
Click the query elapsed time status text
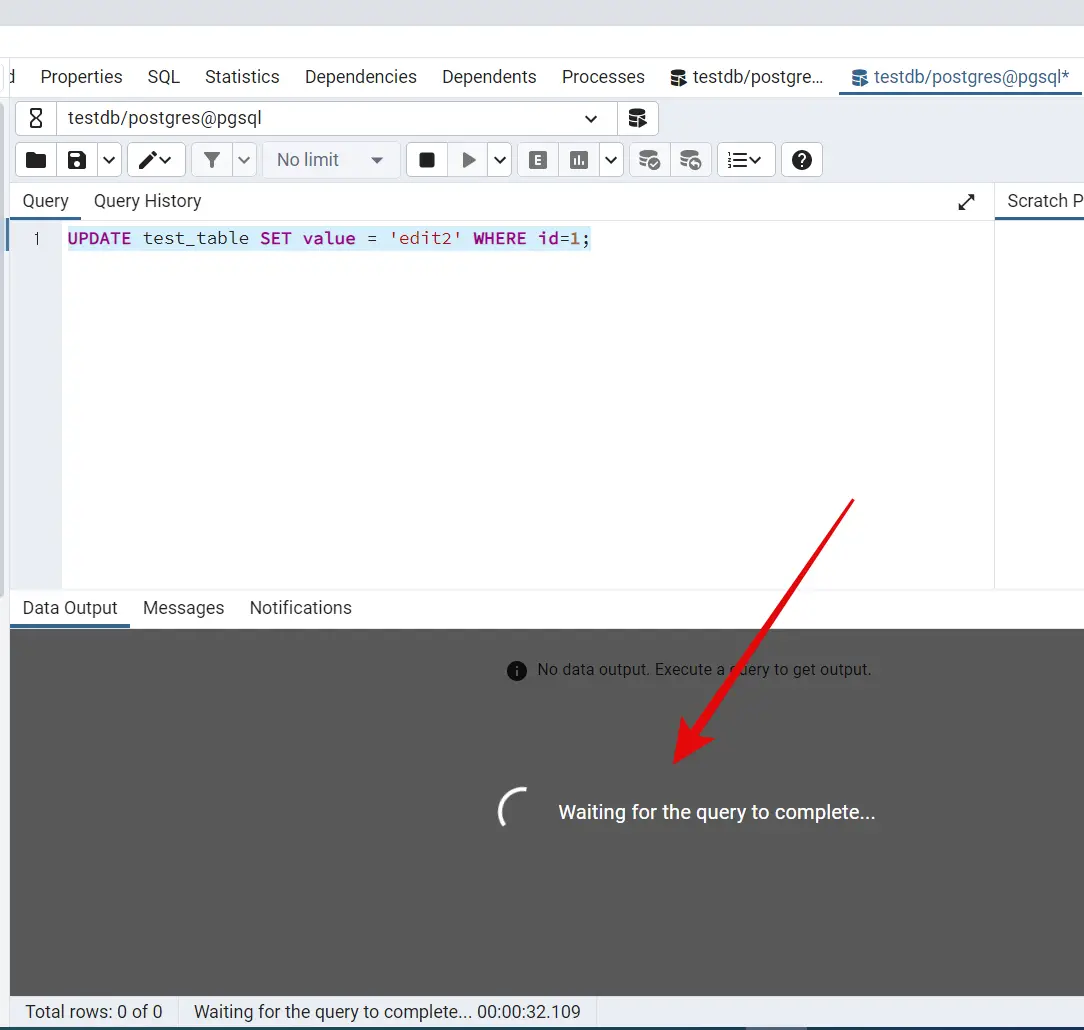pyautogui.click(x=387, y=1012)
